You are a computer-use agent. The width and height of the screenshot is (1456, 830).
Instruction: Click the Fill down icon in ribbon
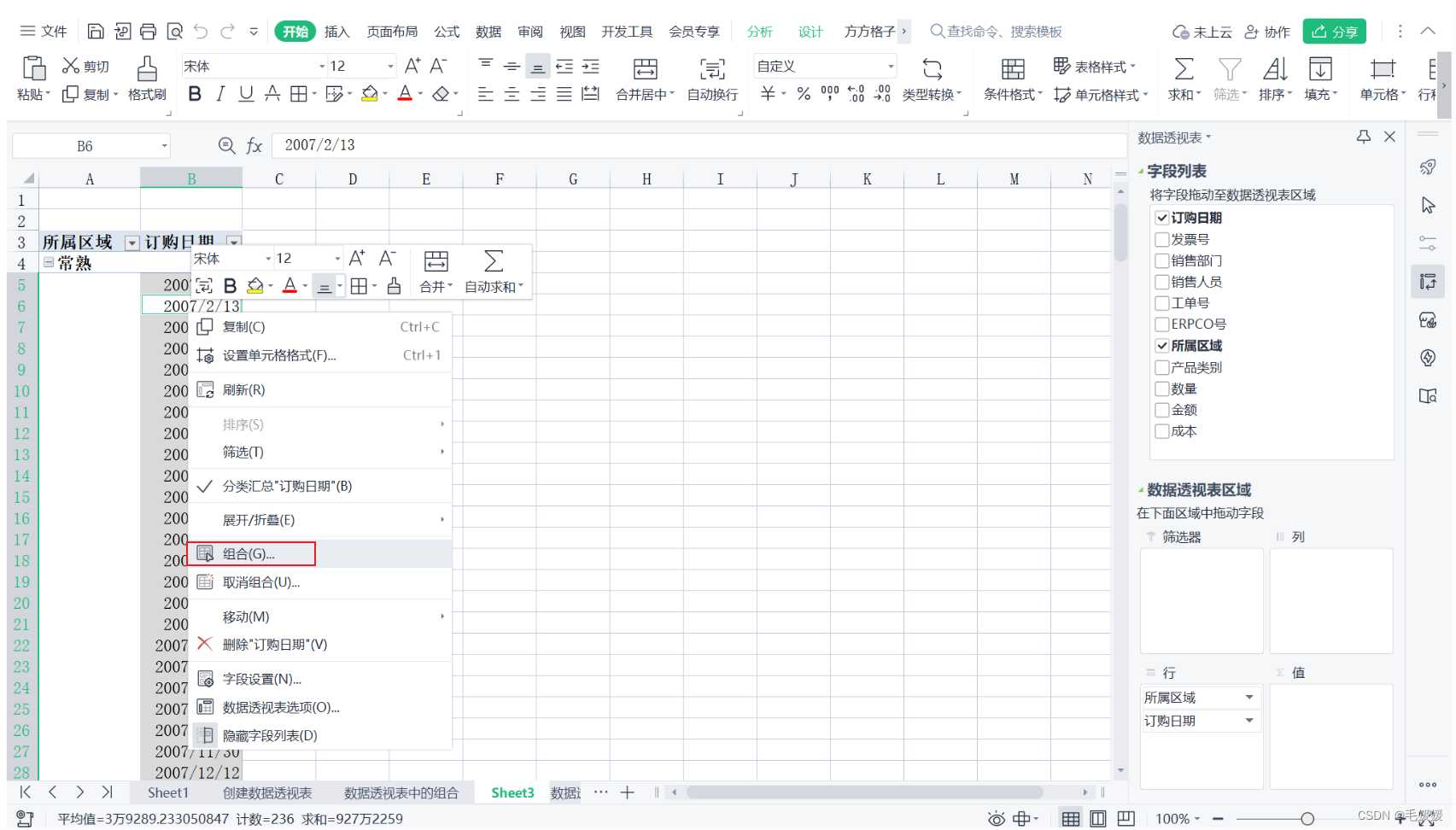[x=1320, y=68]
